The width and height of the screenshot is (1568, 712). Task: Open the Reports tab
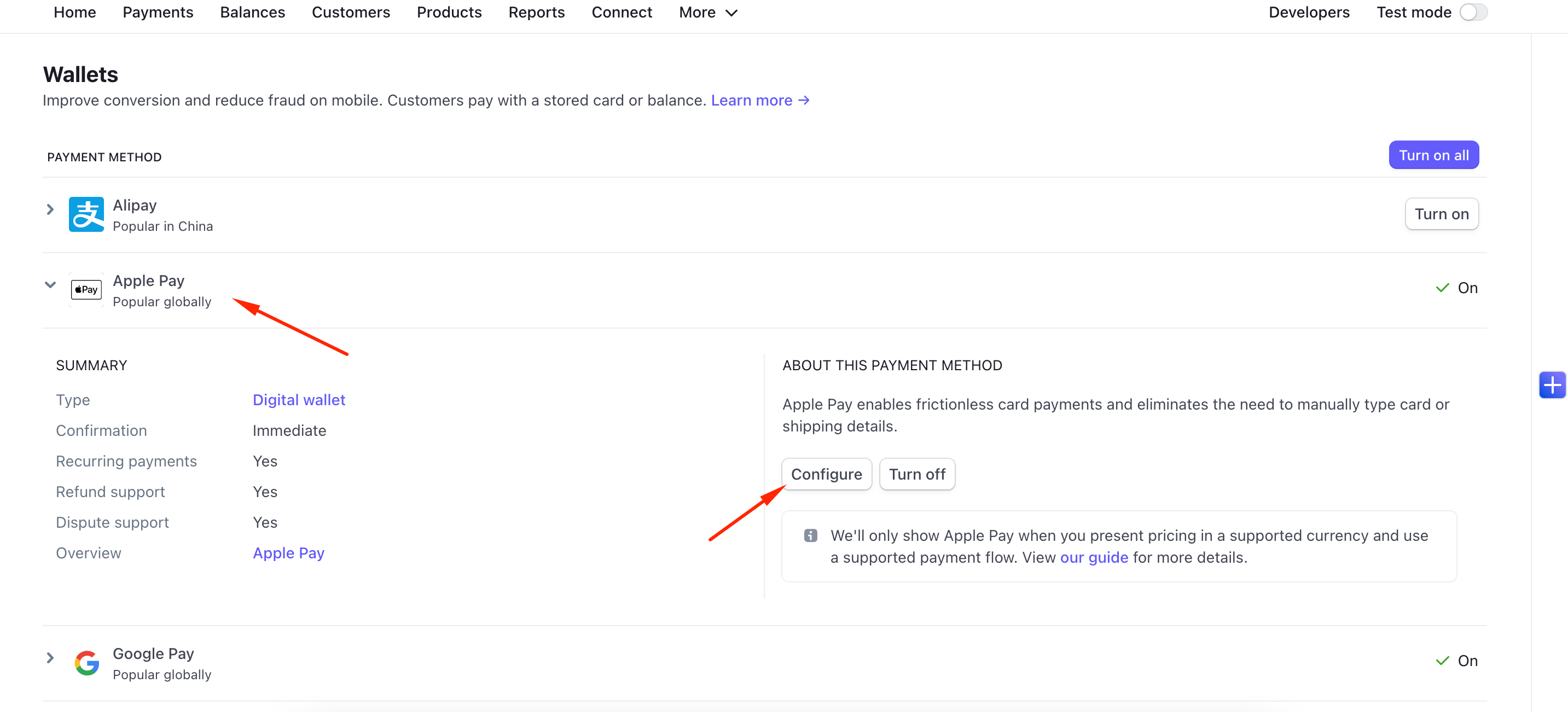click(536, 12)
